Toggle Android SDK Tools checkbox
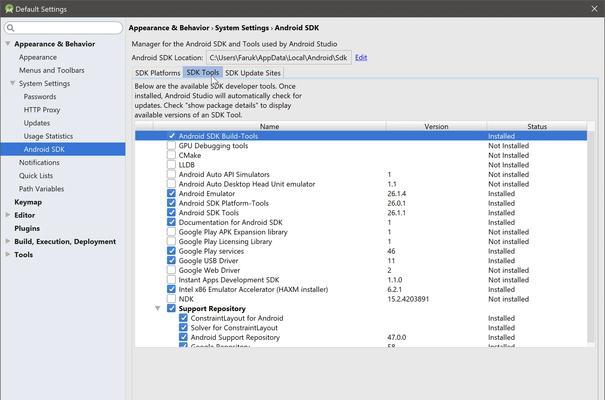The image size is (605, 400). pyautogui.click(x=171, y=213)
